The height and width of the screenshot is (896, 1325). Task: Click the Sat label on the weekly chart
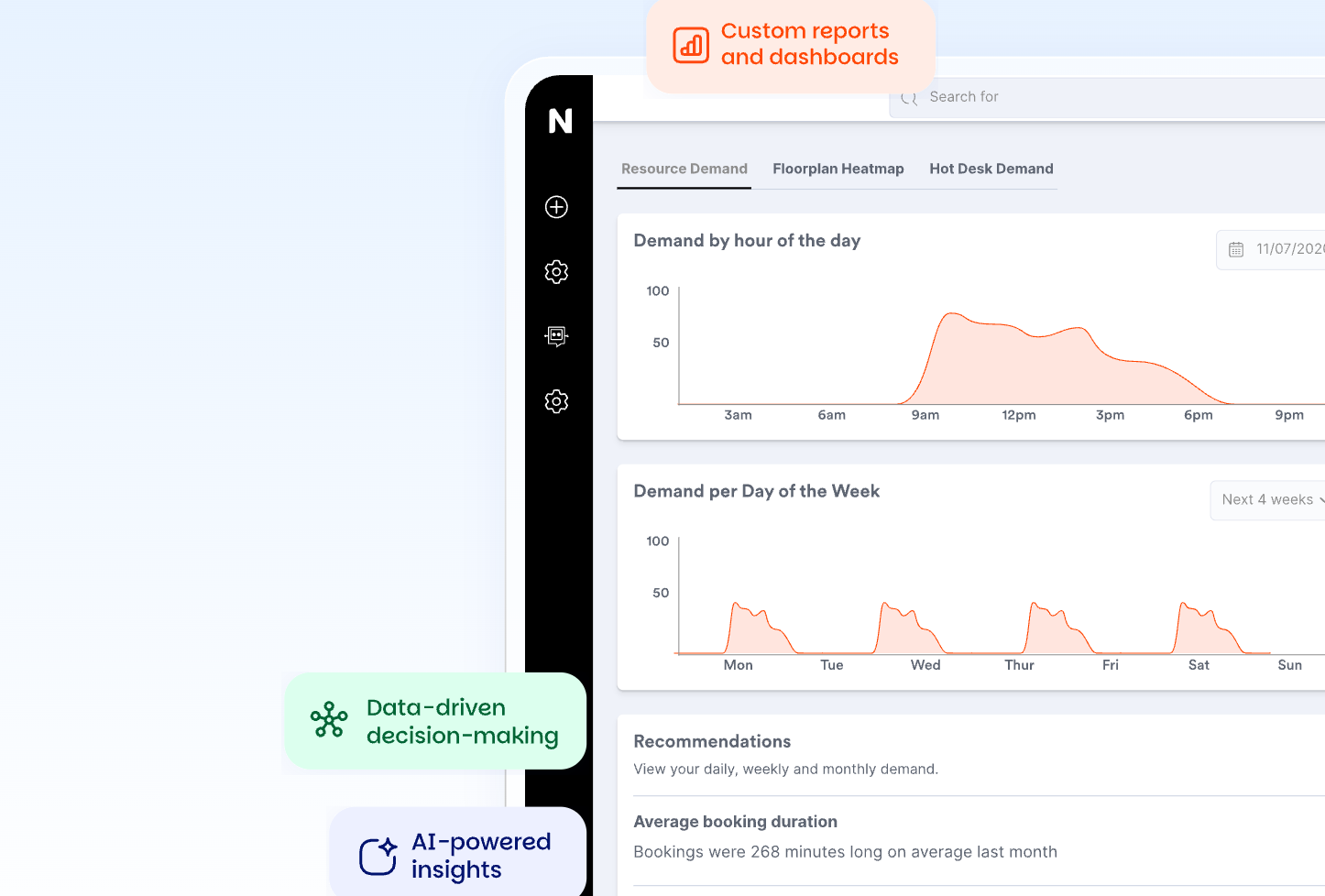(x=1199, y=665)
